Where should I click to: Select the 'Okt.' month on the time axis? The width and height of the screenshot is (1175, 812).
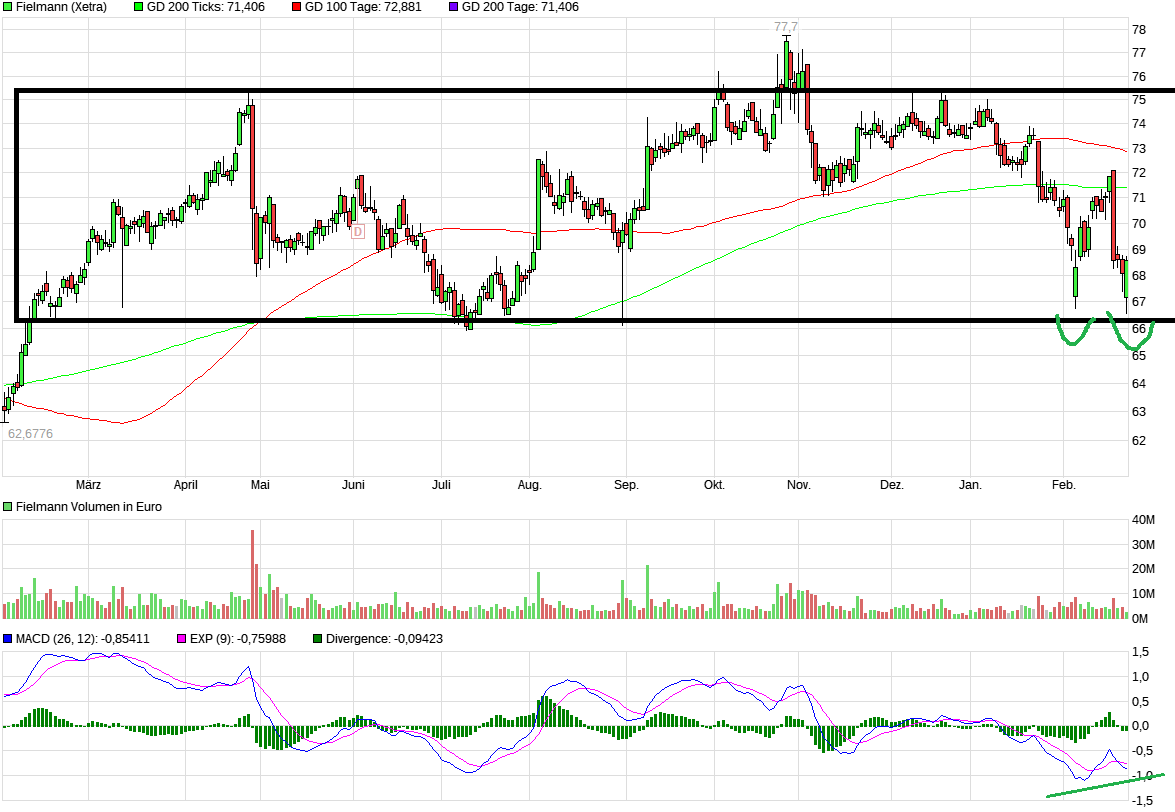(x=714, y=486)
